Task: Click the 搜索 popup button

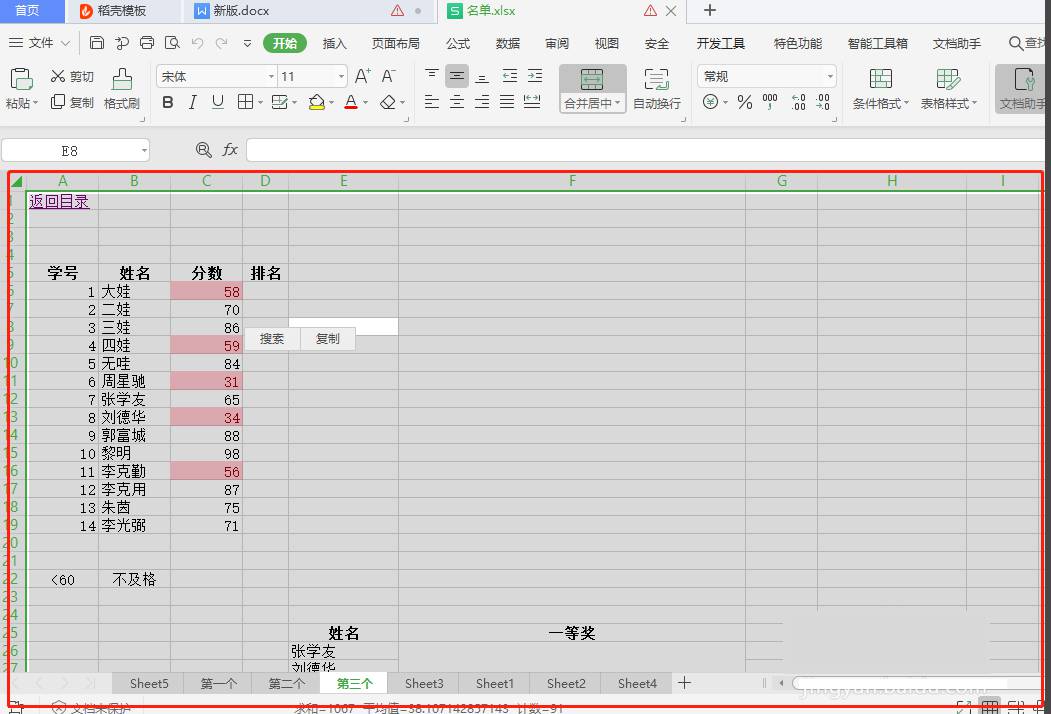Action: tap(271, 339)
